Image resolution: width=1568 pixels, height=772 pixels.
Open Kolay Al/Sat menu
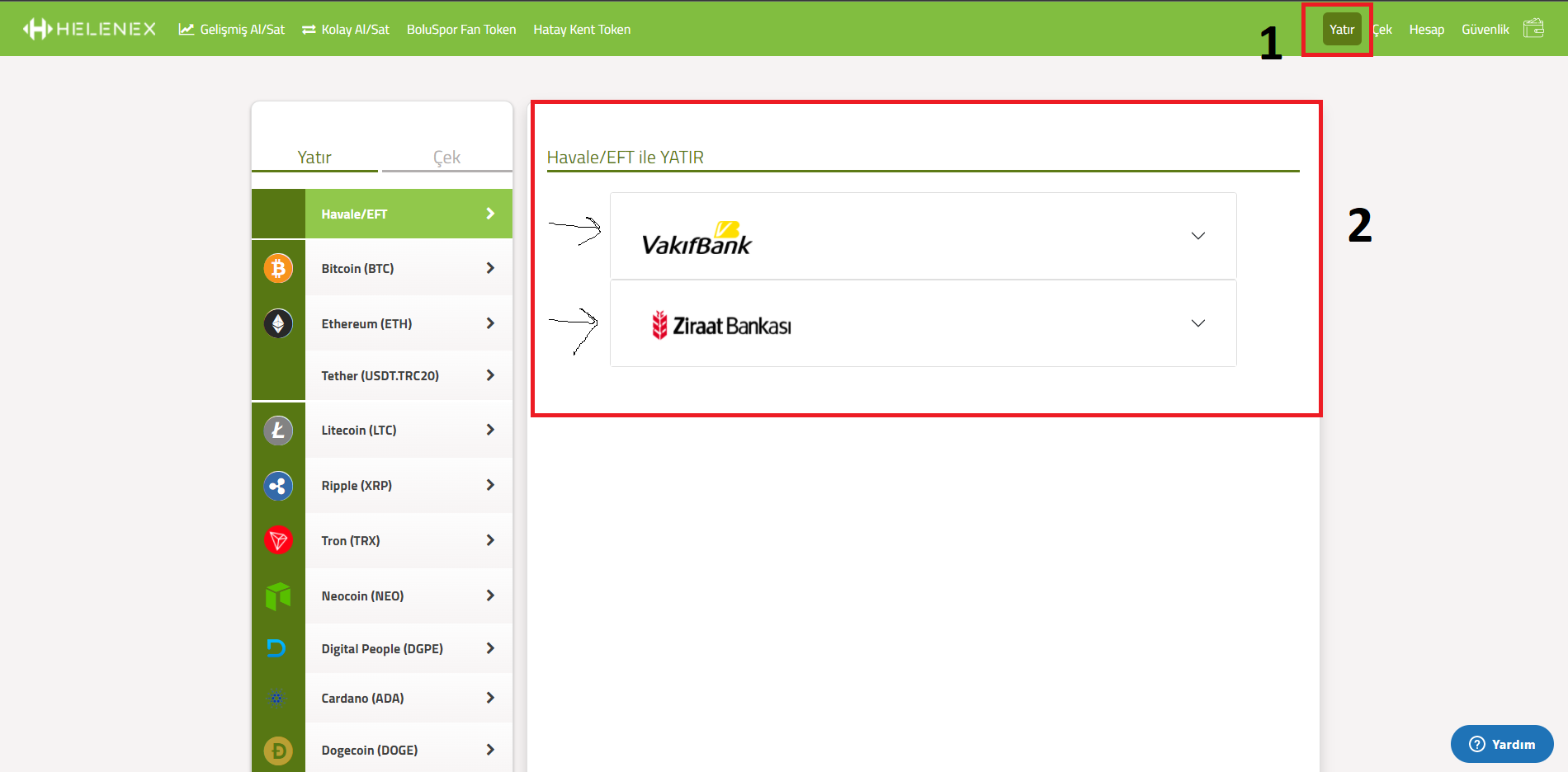tap(346, 30)
